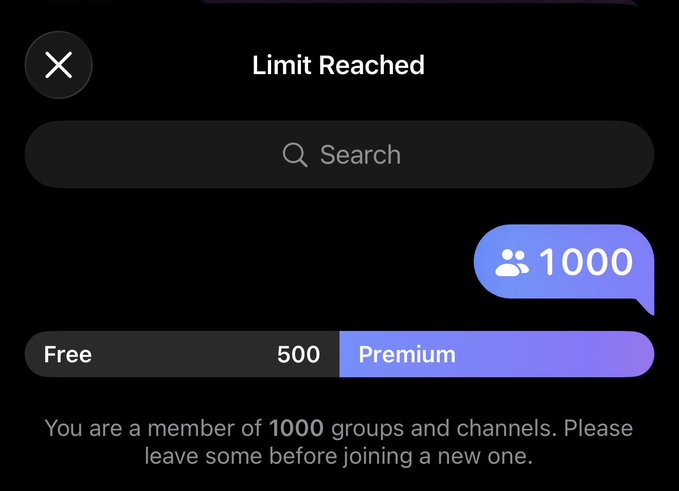Click the people icon in the bubble
This screenshot has height=491, width=679.
coord(511,262)
